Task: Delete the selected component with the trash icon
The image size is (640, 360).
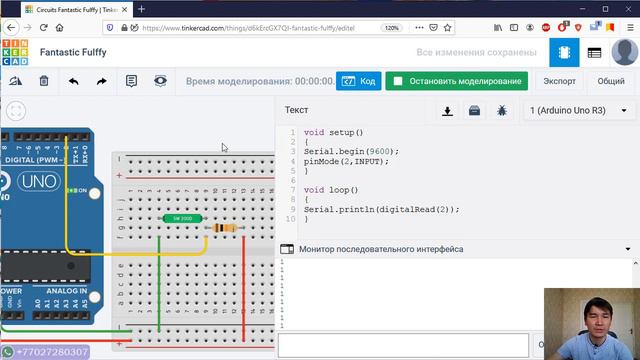Action: [44, 81]
